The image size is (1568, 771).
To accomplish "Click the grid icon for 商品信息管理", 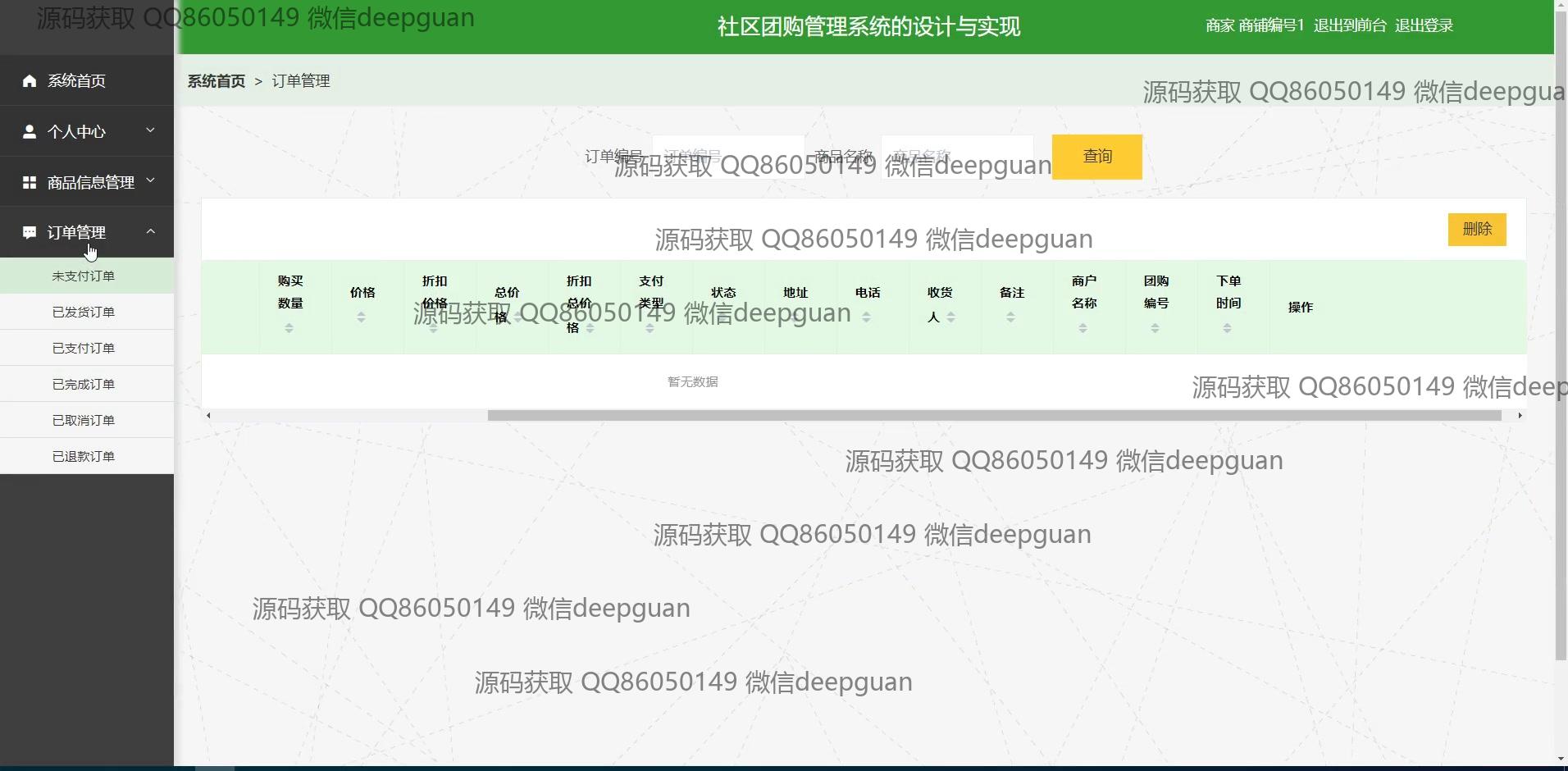I will click(30, 182).
